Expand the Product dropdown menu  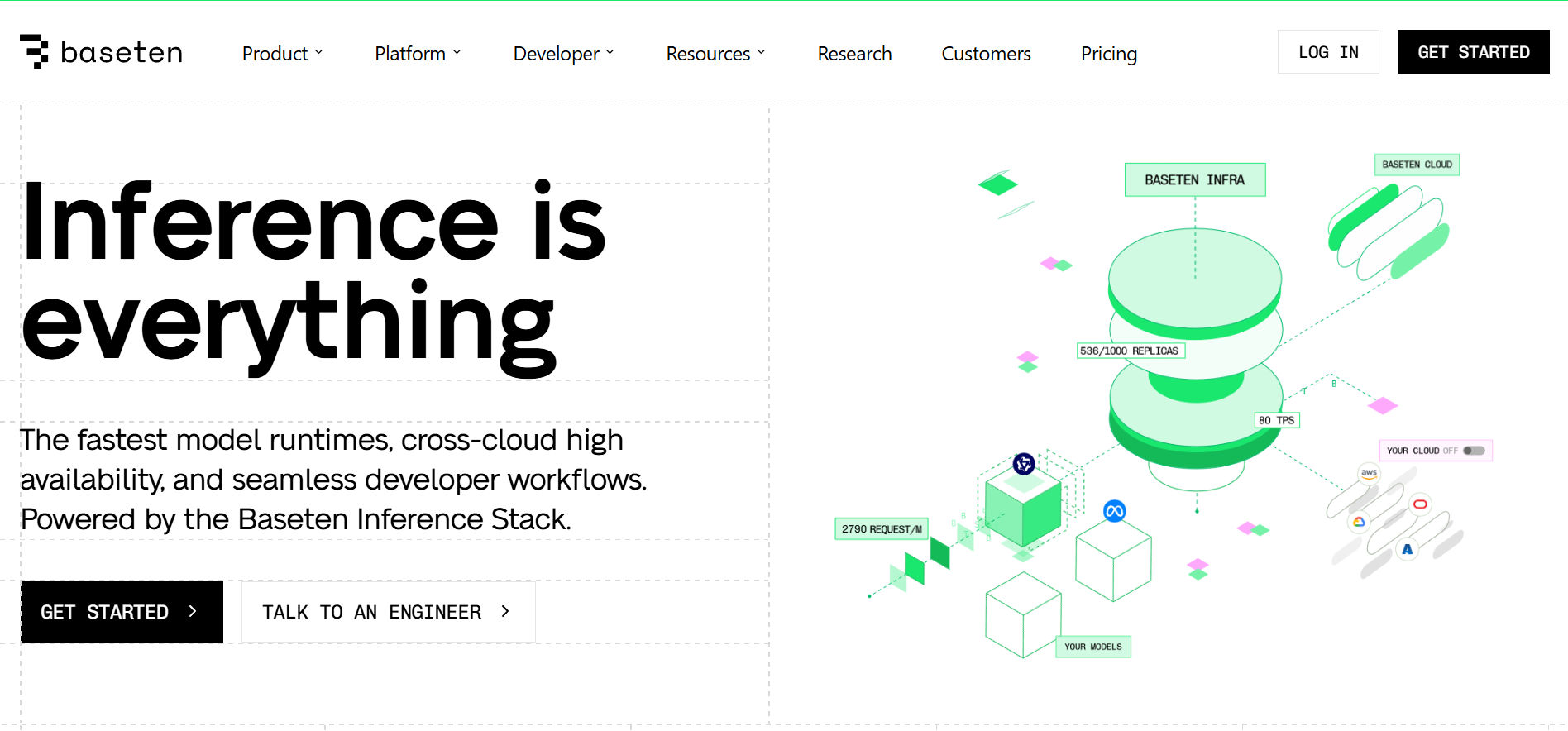[282, 54]
